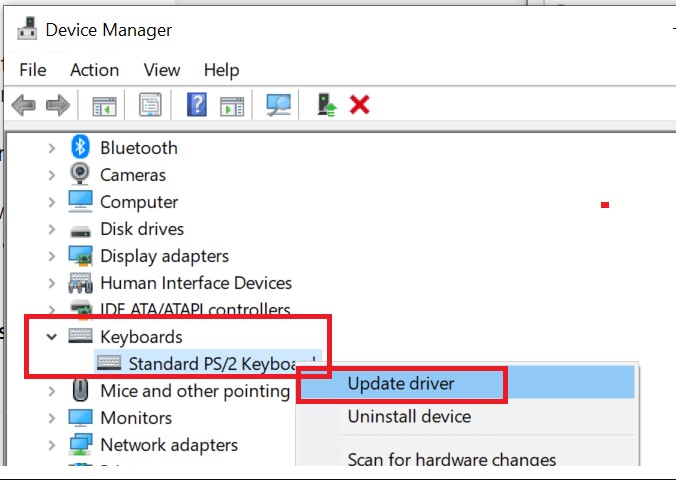This screenshot has height=480, width=676.
Task: Collapse the Keyboards category
Action: click(x=52, y=337)
